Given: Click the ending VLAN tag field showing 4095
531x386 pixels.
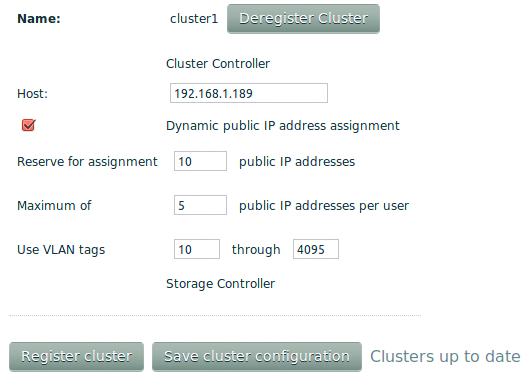Looking at the screenshot, I should [316, 249].
